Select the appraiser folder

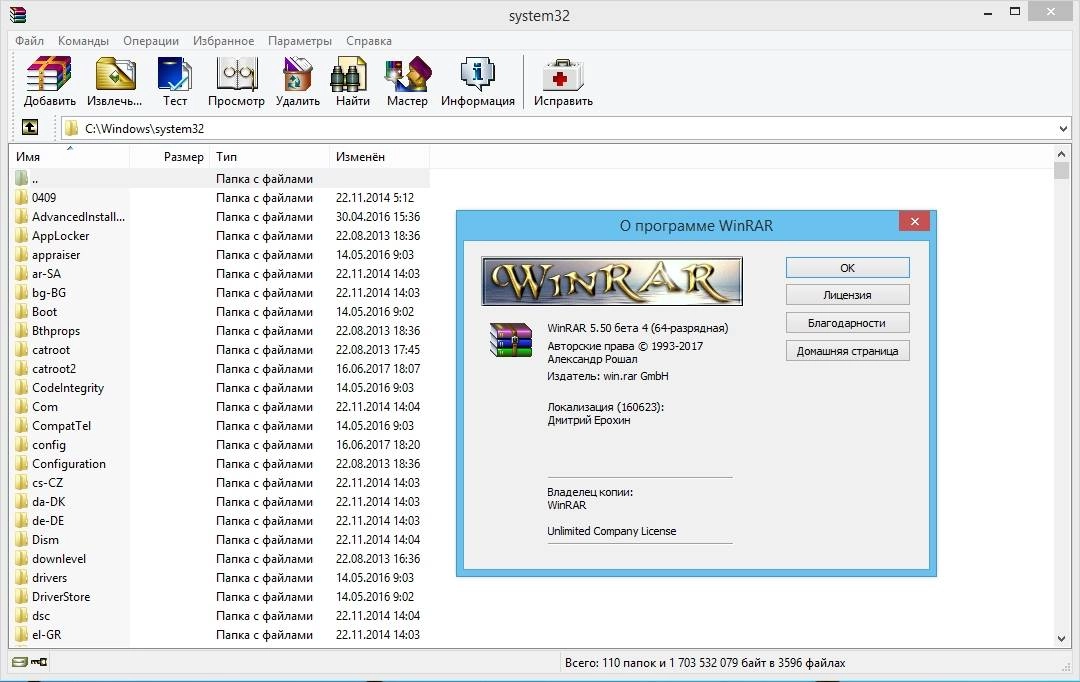pos(56,255)
